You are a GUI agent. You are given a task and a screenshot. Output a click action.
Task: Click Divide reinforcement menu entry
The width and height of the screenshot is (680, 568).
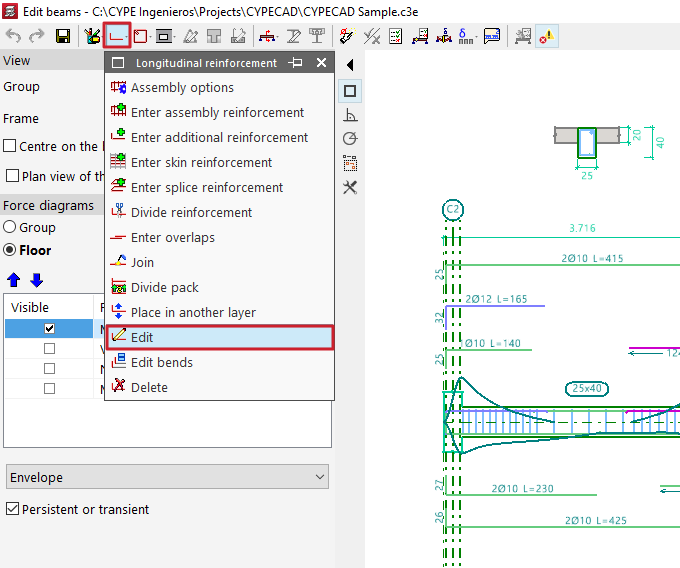(191, 213)
